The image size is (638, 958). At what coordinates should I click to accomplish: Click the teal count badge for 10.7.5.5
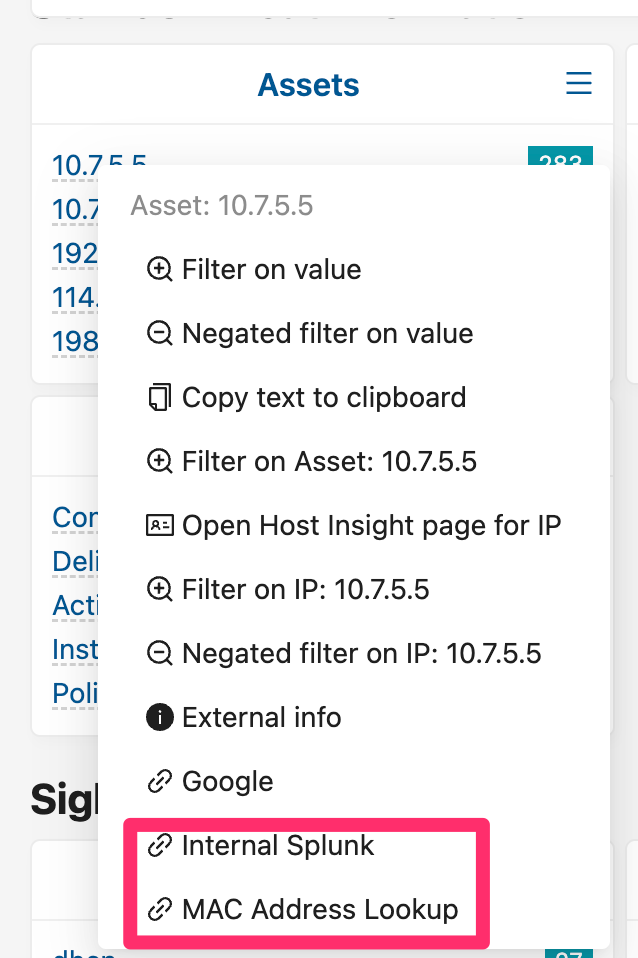coord(560,157)
